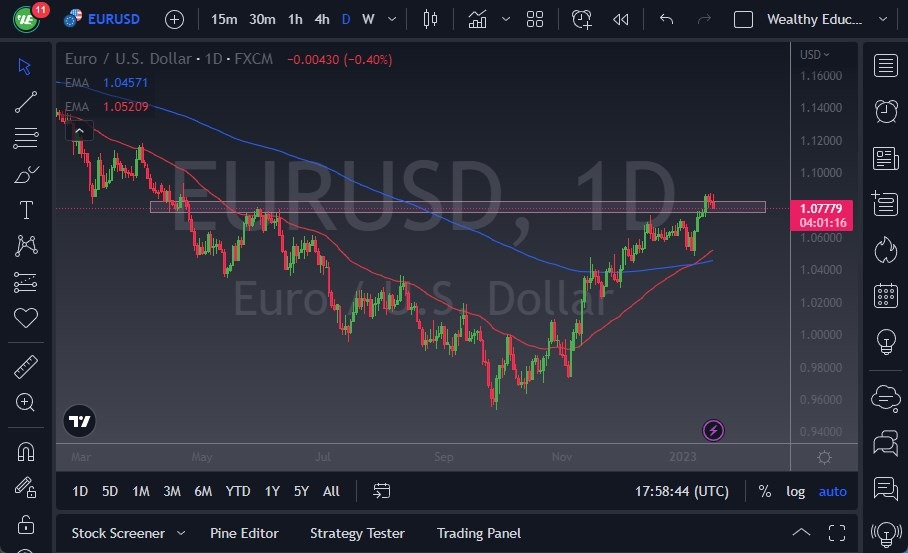This screenshot has width=908, height=553.
Task: Open the data window panel
Action: pyautogui.click(x=885, y=204)
